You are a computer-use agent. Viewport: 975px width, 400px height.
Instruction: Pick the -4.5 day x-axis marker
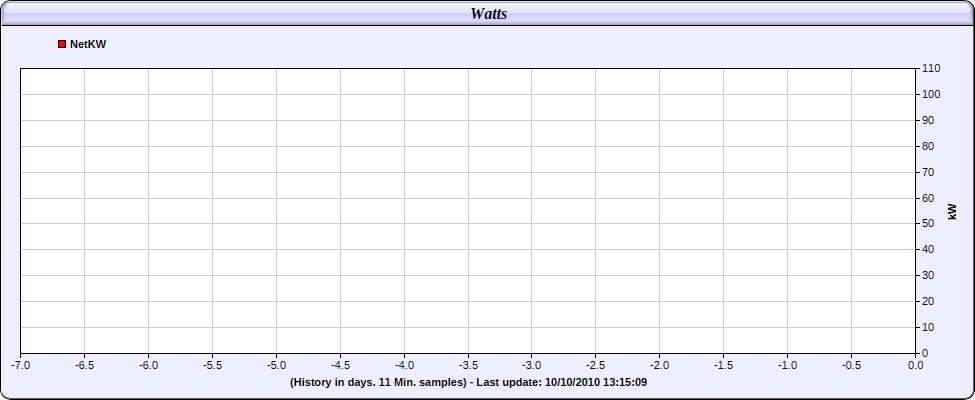340,365
